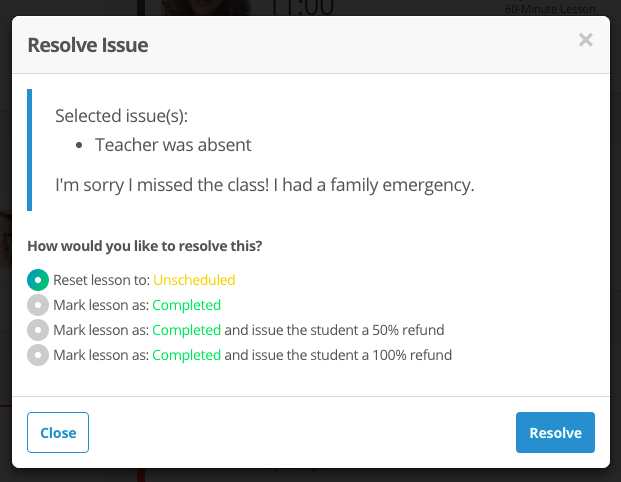Click the 'Teacher was absent' issue bullet

[x=173, y=145]
